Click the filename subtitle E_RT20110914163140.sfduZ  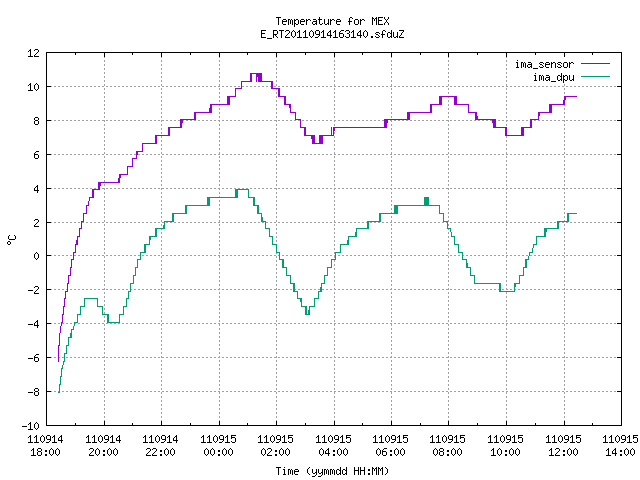click(332, 34)
